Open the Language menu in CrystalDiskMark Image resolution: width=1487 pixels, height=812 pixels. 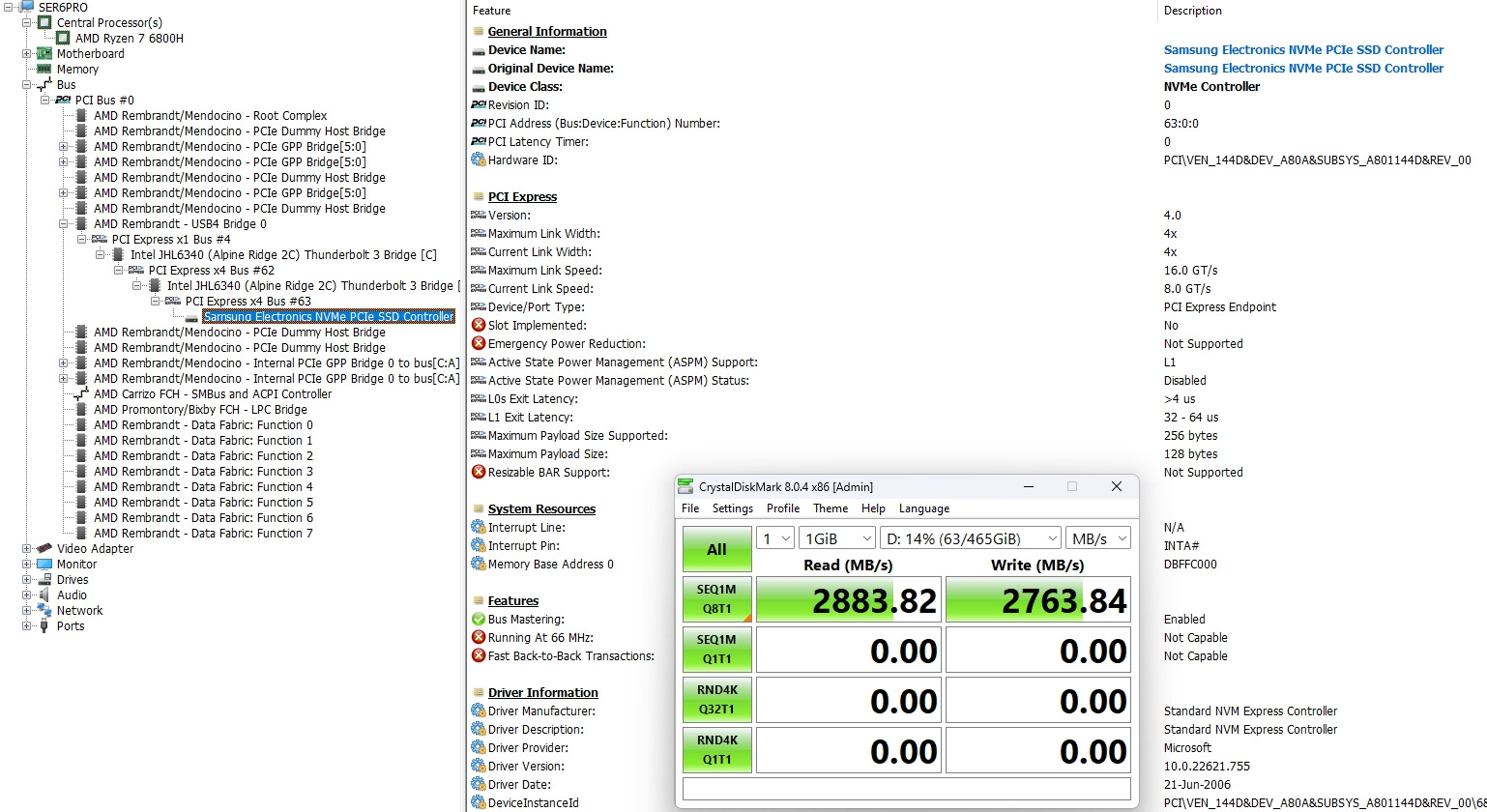[x=924, y=508]
